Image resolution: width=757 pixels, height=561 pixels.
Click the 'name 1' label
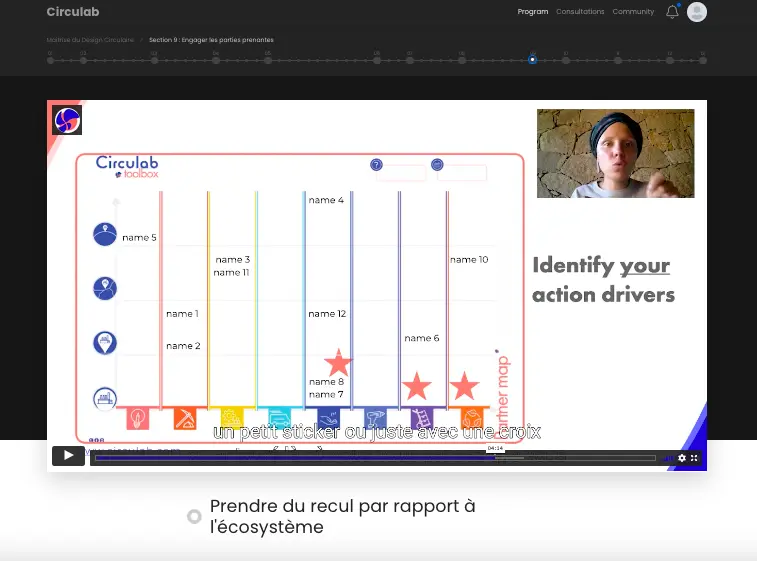(x=182, y=314)
